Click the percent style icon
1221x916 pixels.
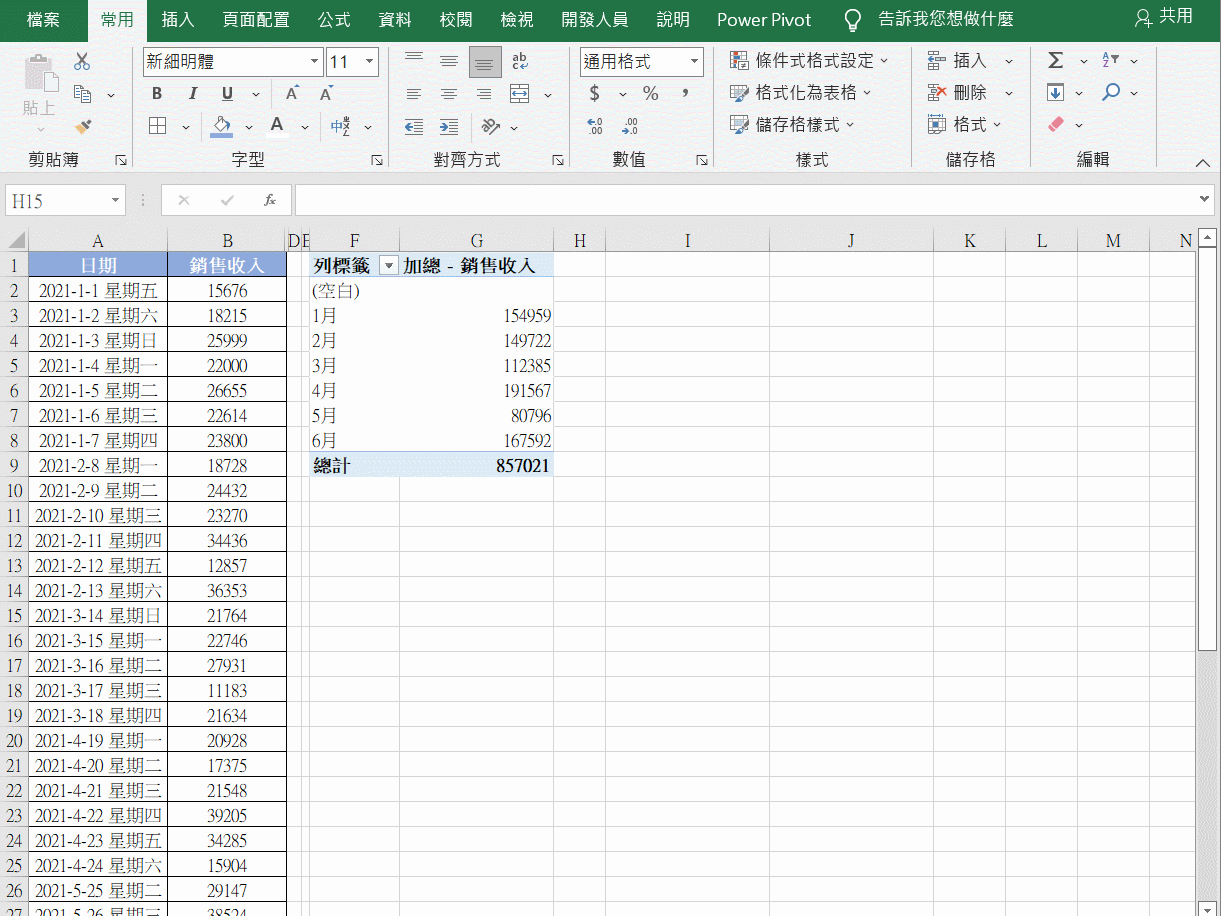pyautogui.click(x=651, y=94)
